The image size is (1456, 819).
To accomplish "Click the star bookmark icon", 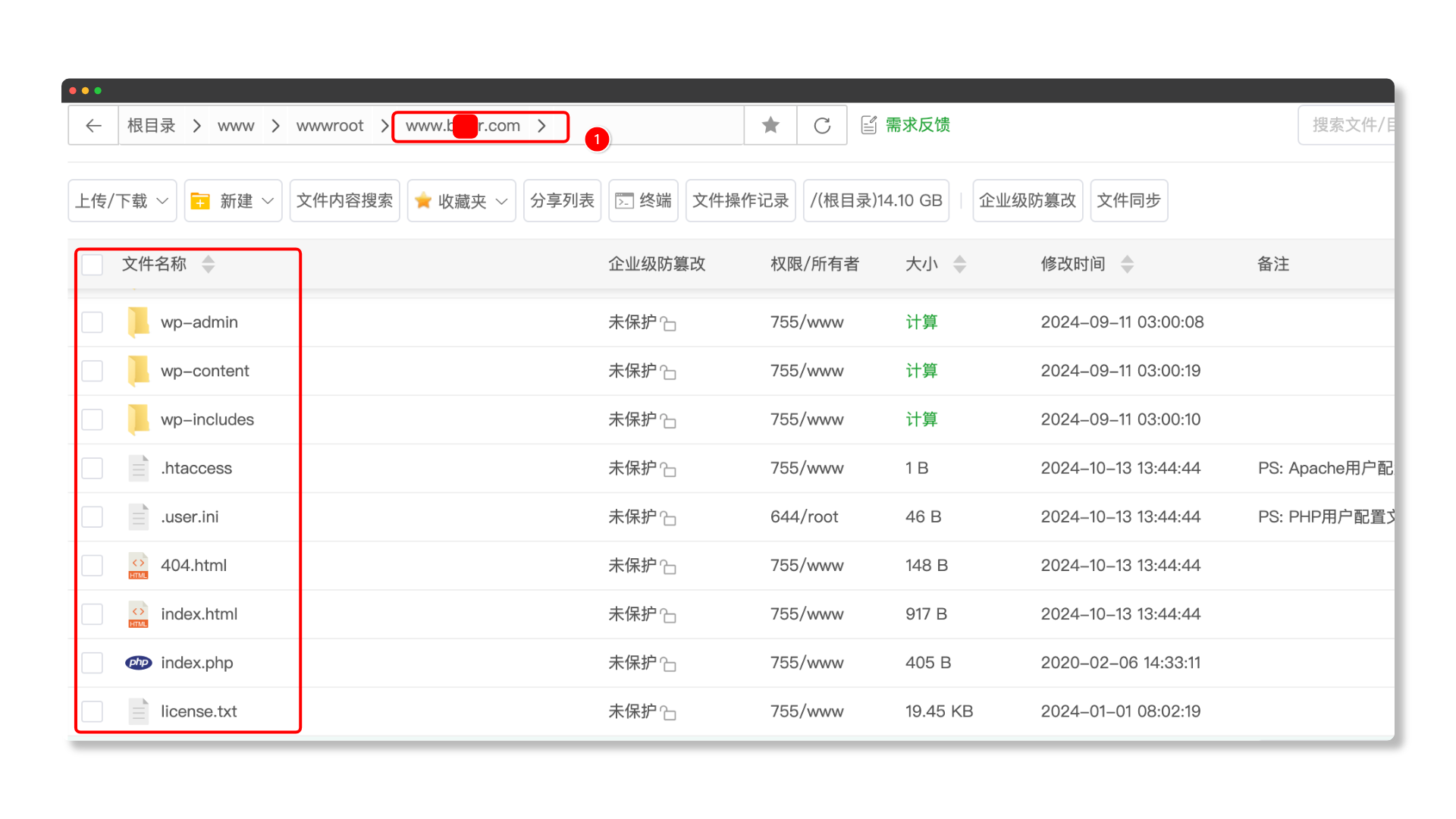I will click(770, 125).
